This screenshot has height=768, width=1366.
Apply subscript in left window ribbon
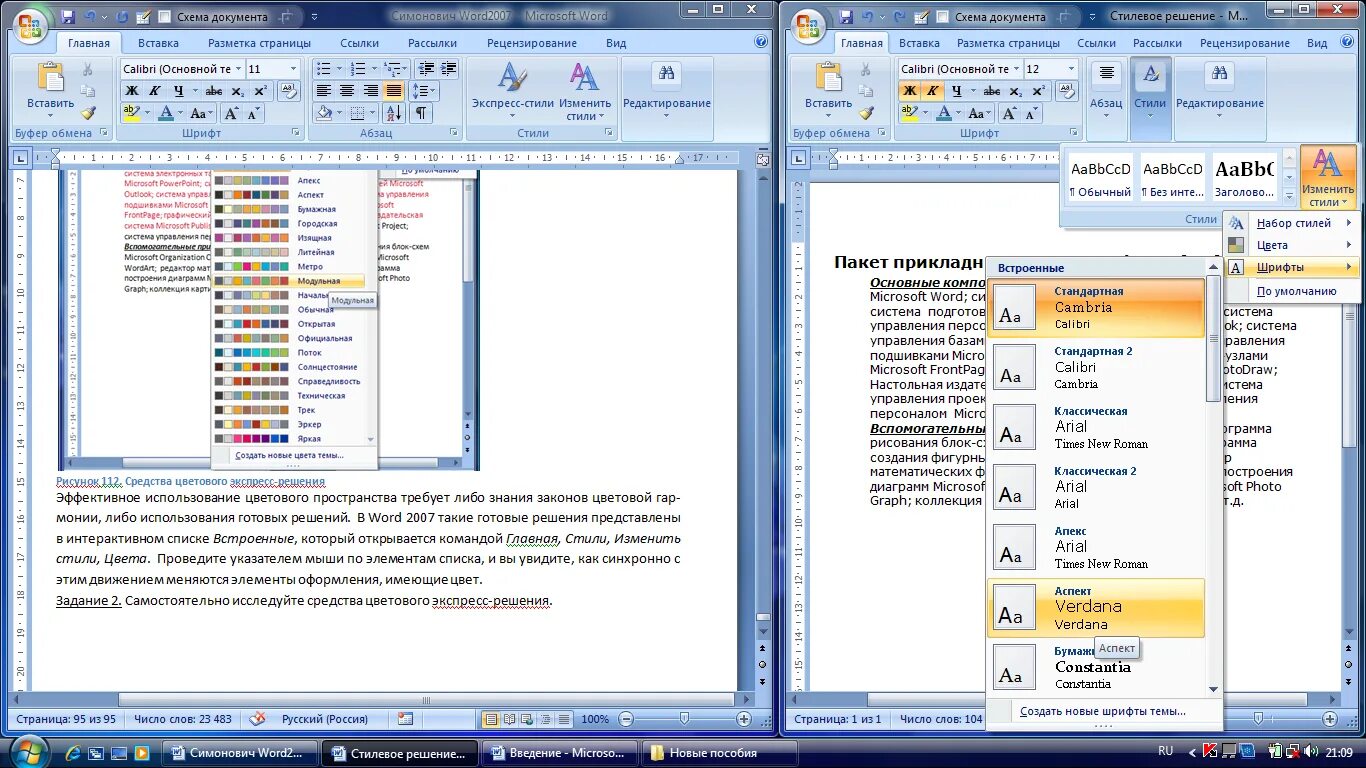237,91
